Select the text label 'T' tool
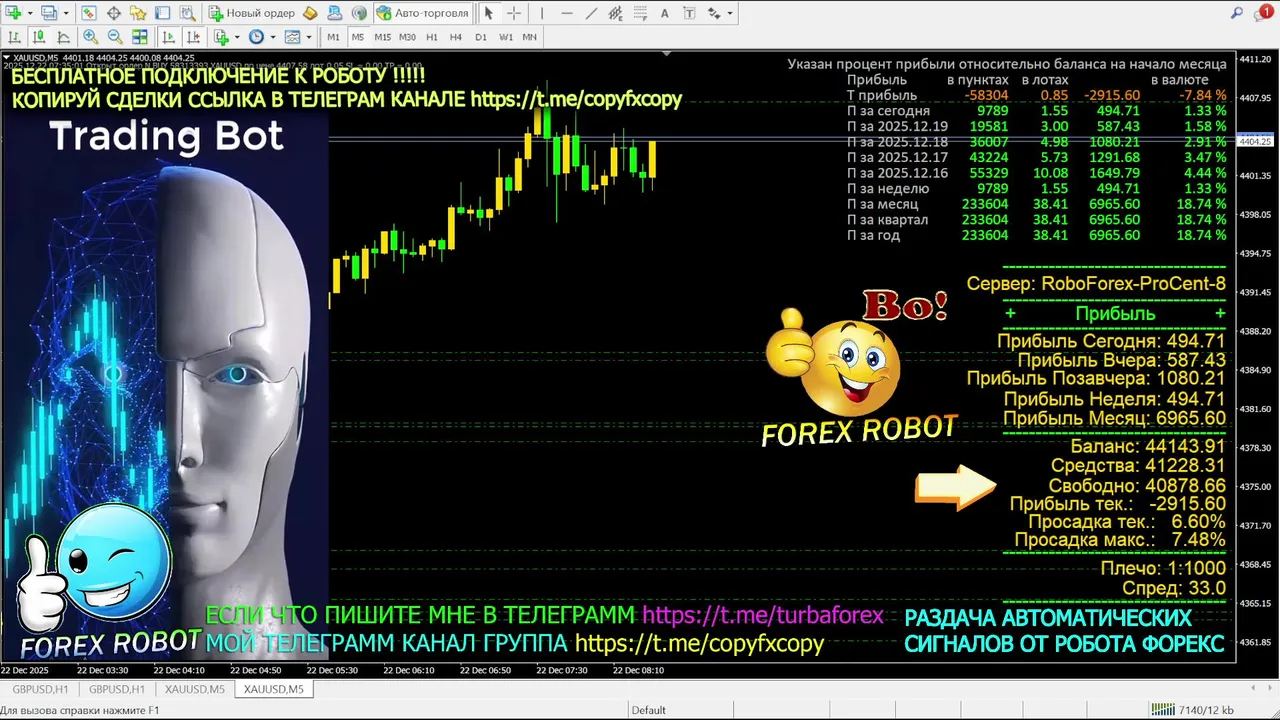This screenshot has height=720, width=1280. tap(689, 13)
